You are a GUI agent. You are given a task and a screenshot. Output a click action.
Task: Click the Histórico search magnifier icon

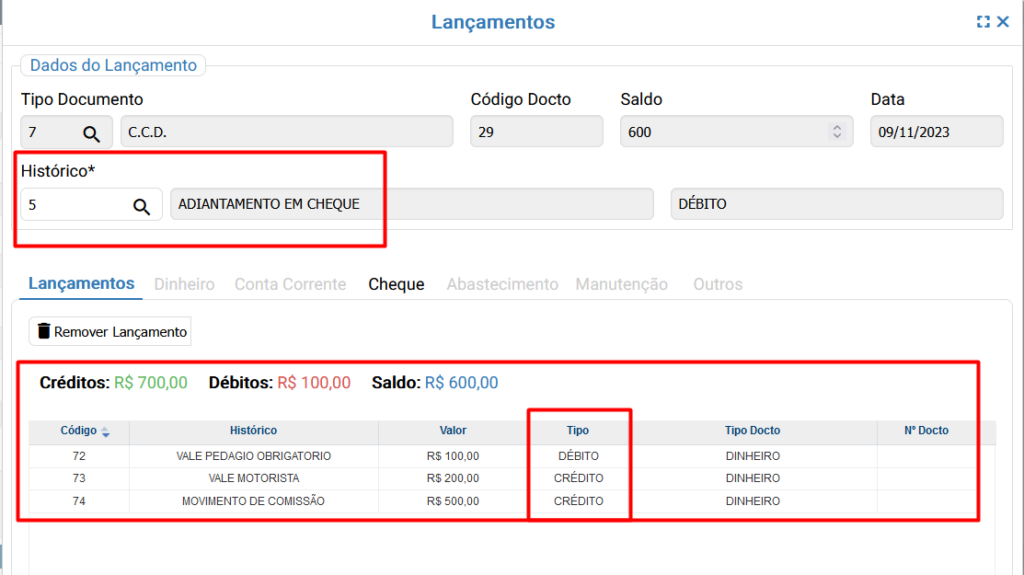[x=142, y=206]
